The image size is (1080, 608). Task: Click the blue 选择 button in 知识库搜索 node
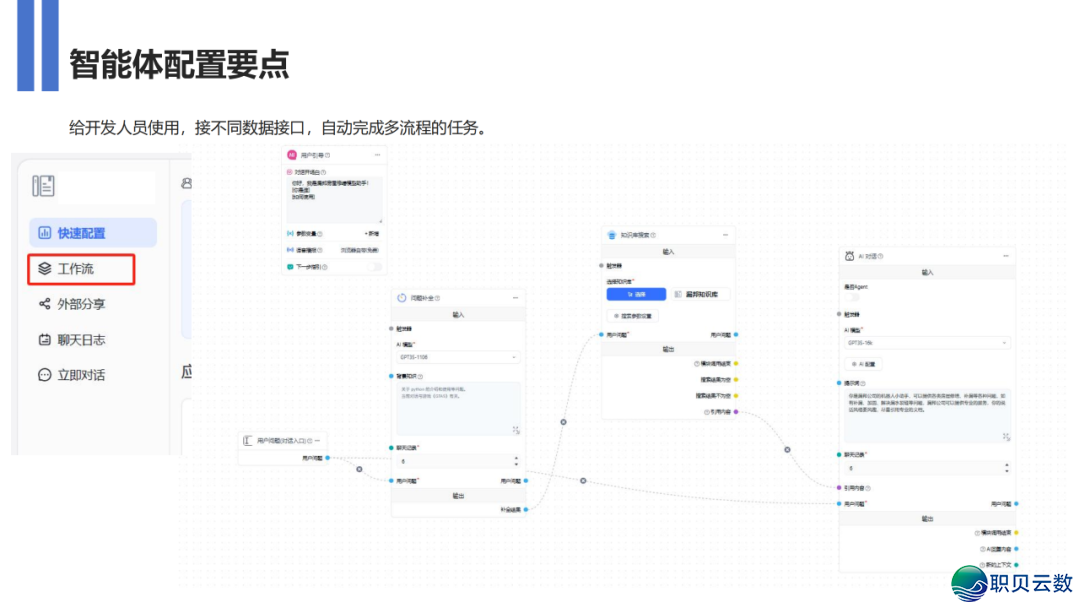coord(636,294)
